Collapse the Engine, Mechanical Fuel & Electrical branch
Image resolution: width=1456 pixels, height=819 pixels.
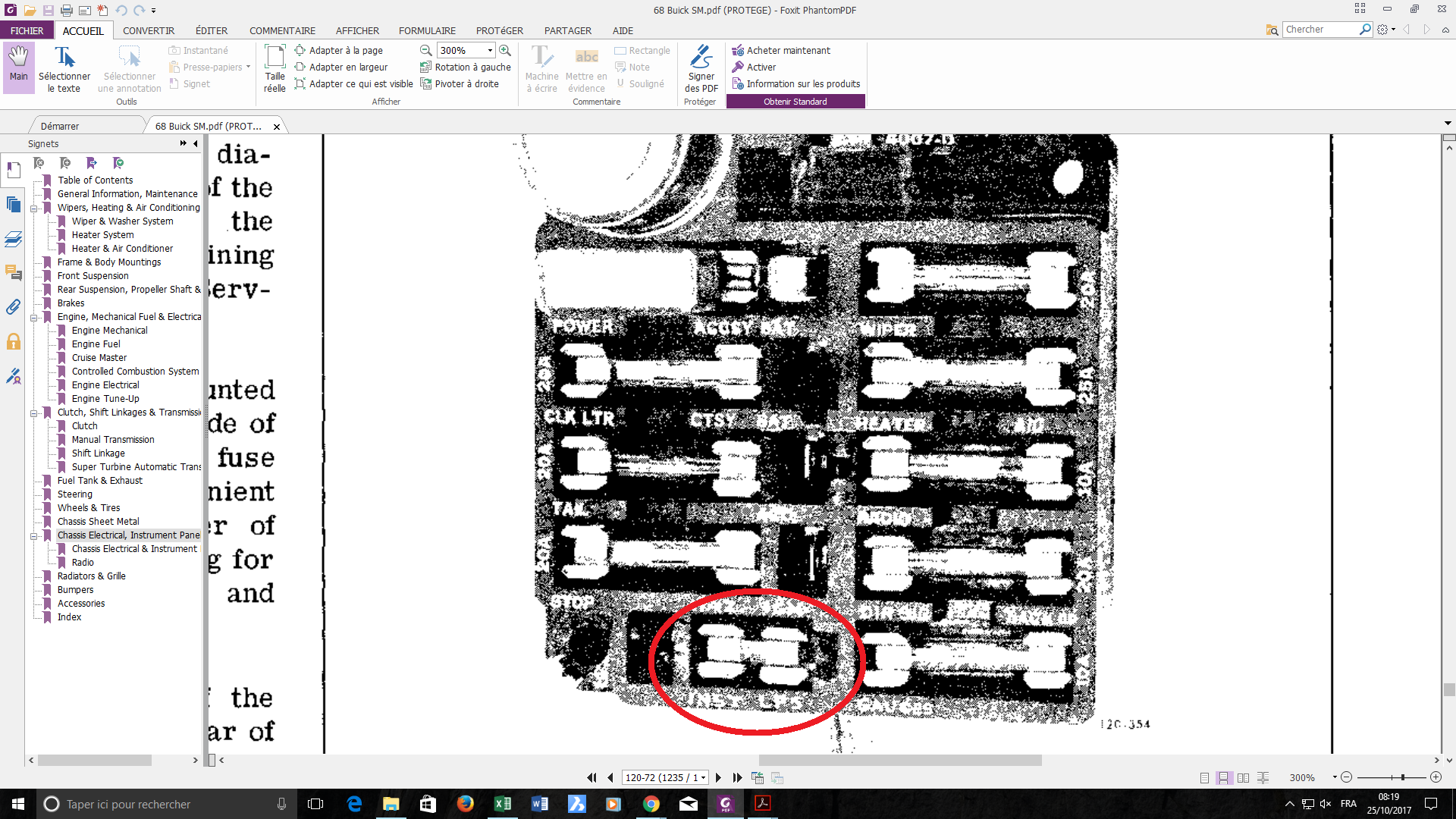point(34,317)
